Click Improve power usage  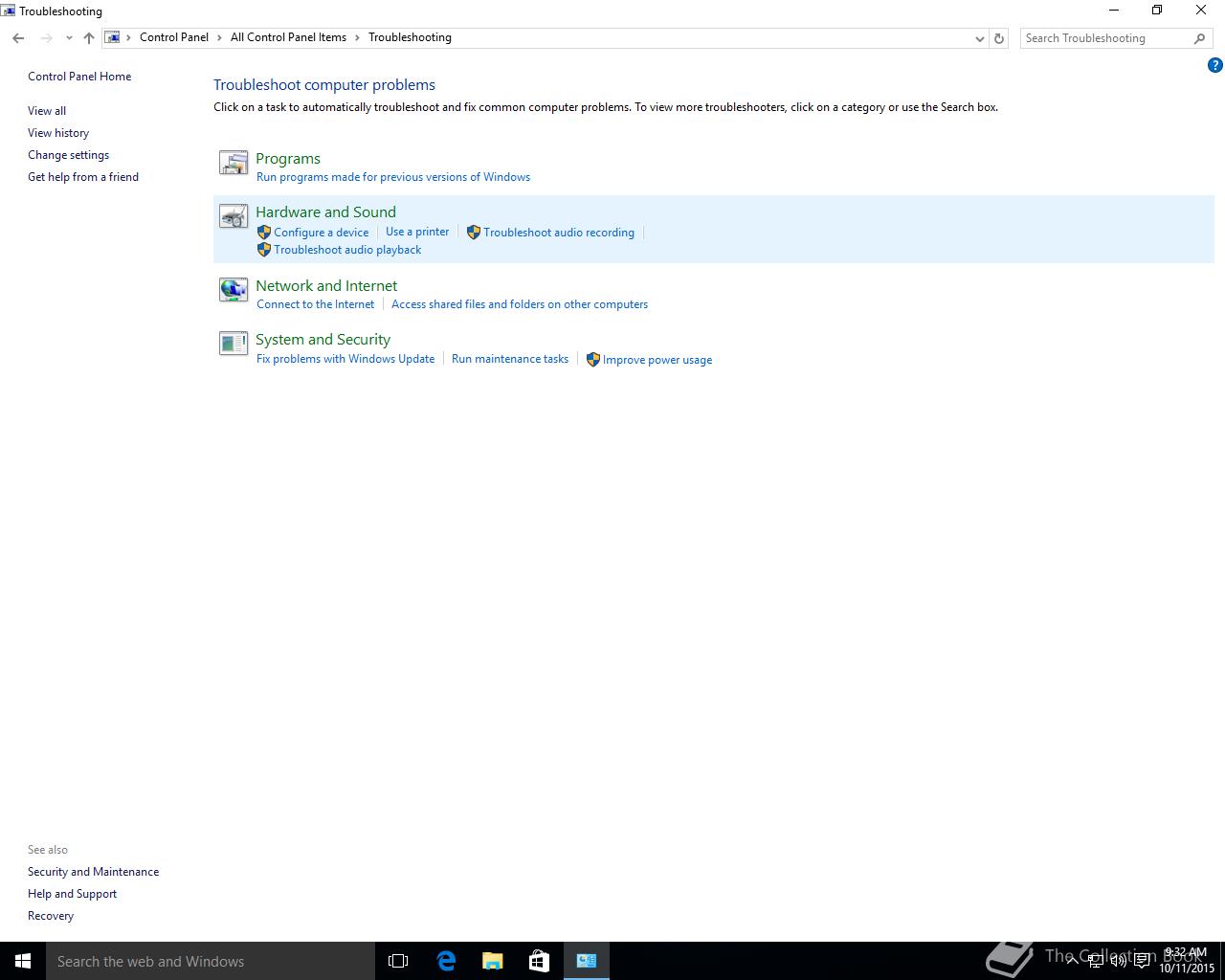[657, 360]
